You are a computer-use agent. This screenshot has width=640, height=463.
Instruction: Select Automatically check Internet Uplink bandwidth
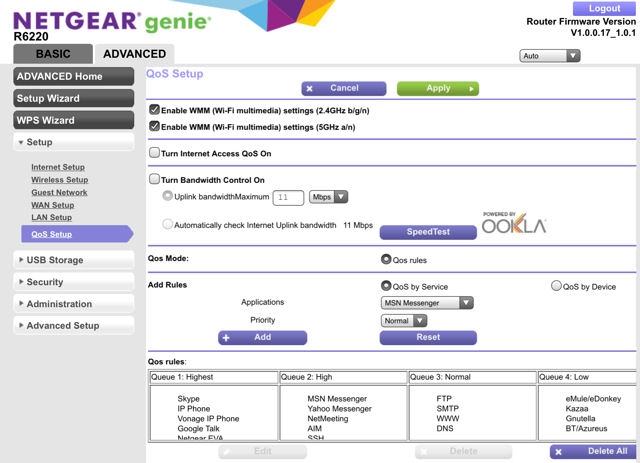pos(167,224)
